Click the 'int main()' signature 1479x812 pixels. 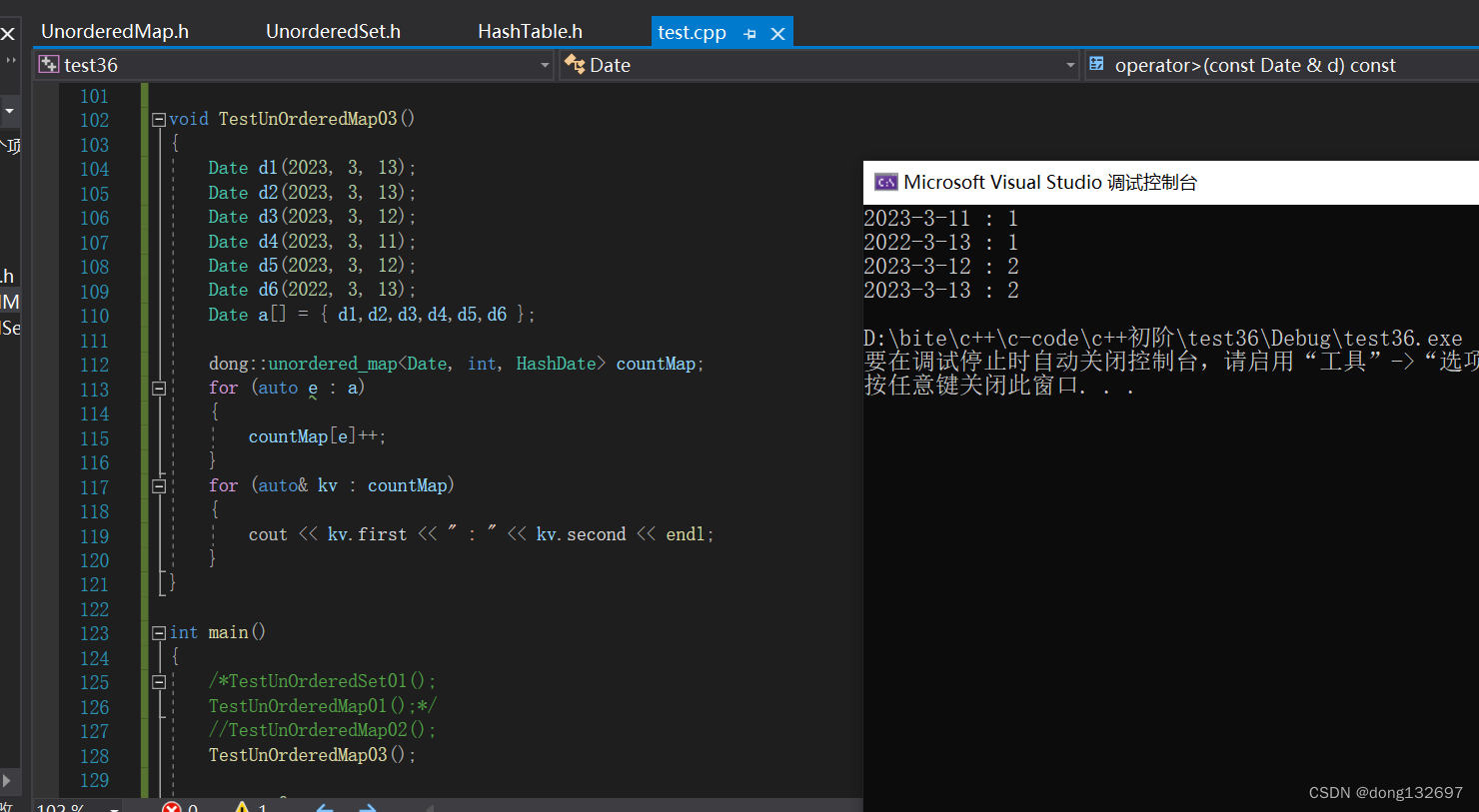(x=218, y=632)
